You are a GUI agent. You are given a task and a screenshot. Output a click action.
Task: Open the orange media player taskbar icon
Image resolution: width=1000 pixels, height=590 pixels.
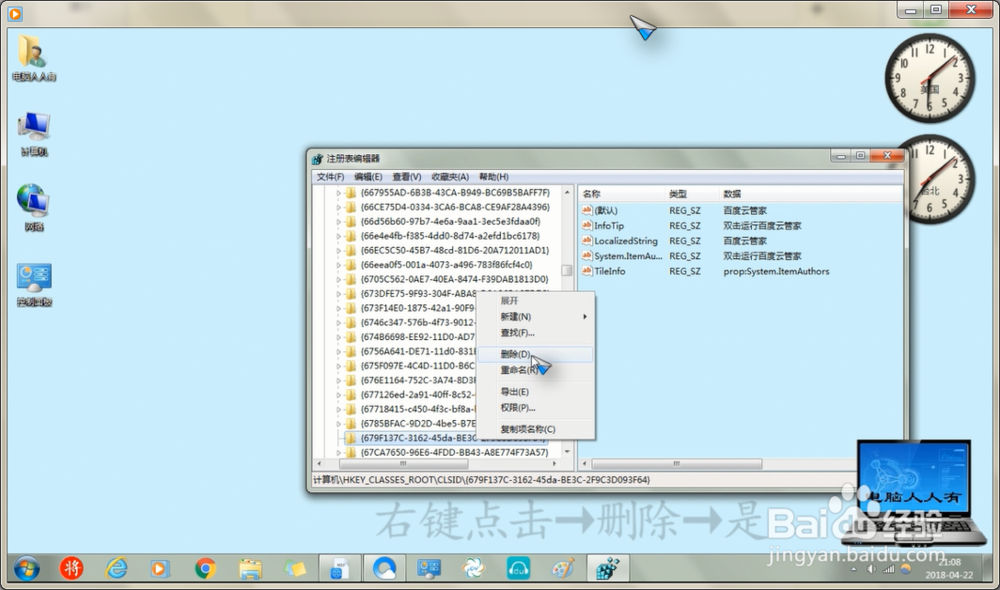pyautogui.click(x=159, y=568)
